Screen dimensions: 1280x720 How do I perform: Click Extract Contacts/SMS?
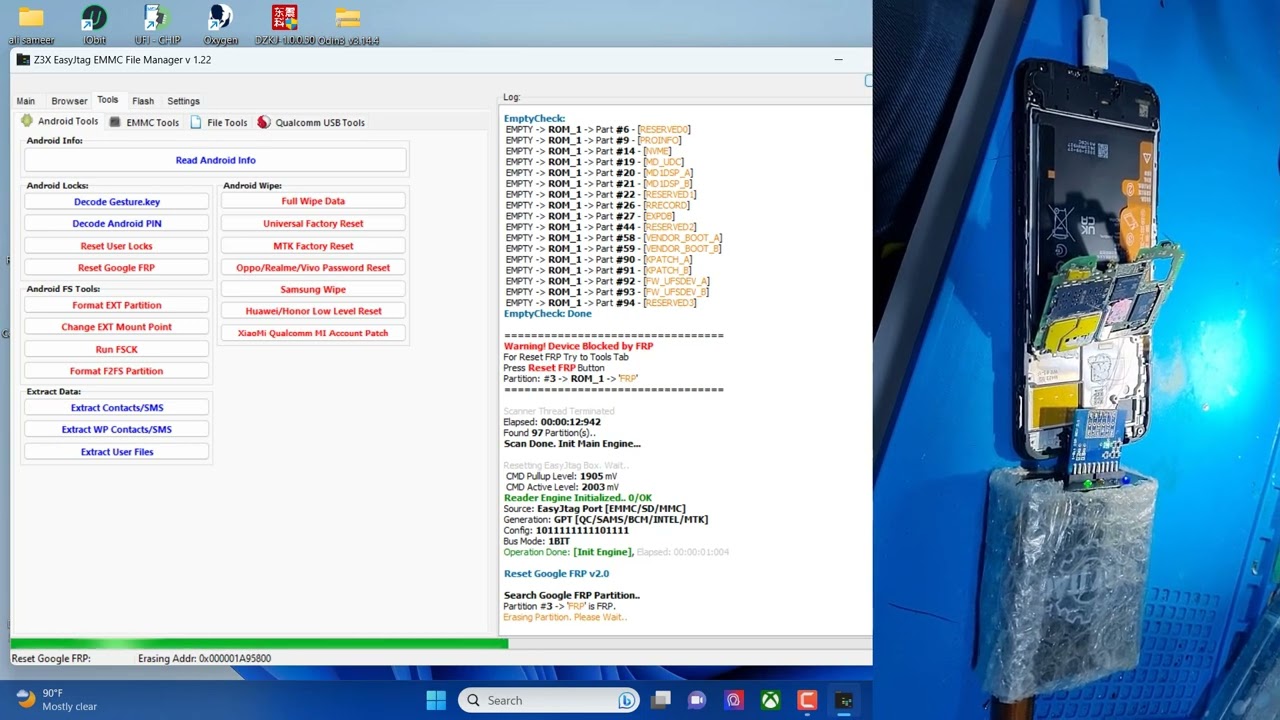pyautogui.click(x=117, y=408)
